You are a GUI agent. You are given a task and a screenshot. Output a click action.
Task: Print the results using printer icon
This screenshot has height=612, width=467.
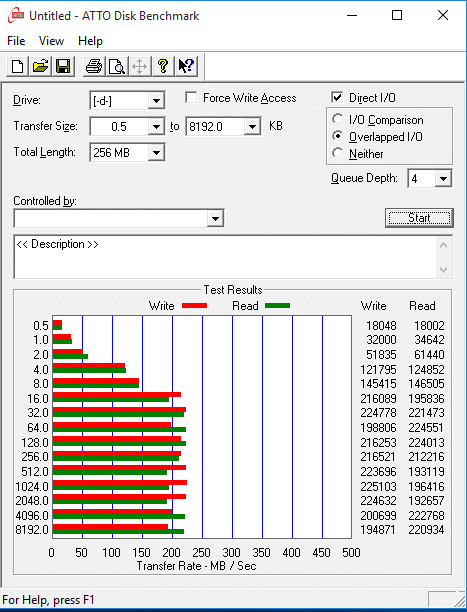coord(94,66)
